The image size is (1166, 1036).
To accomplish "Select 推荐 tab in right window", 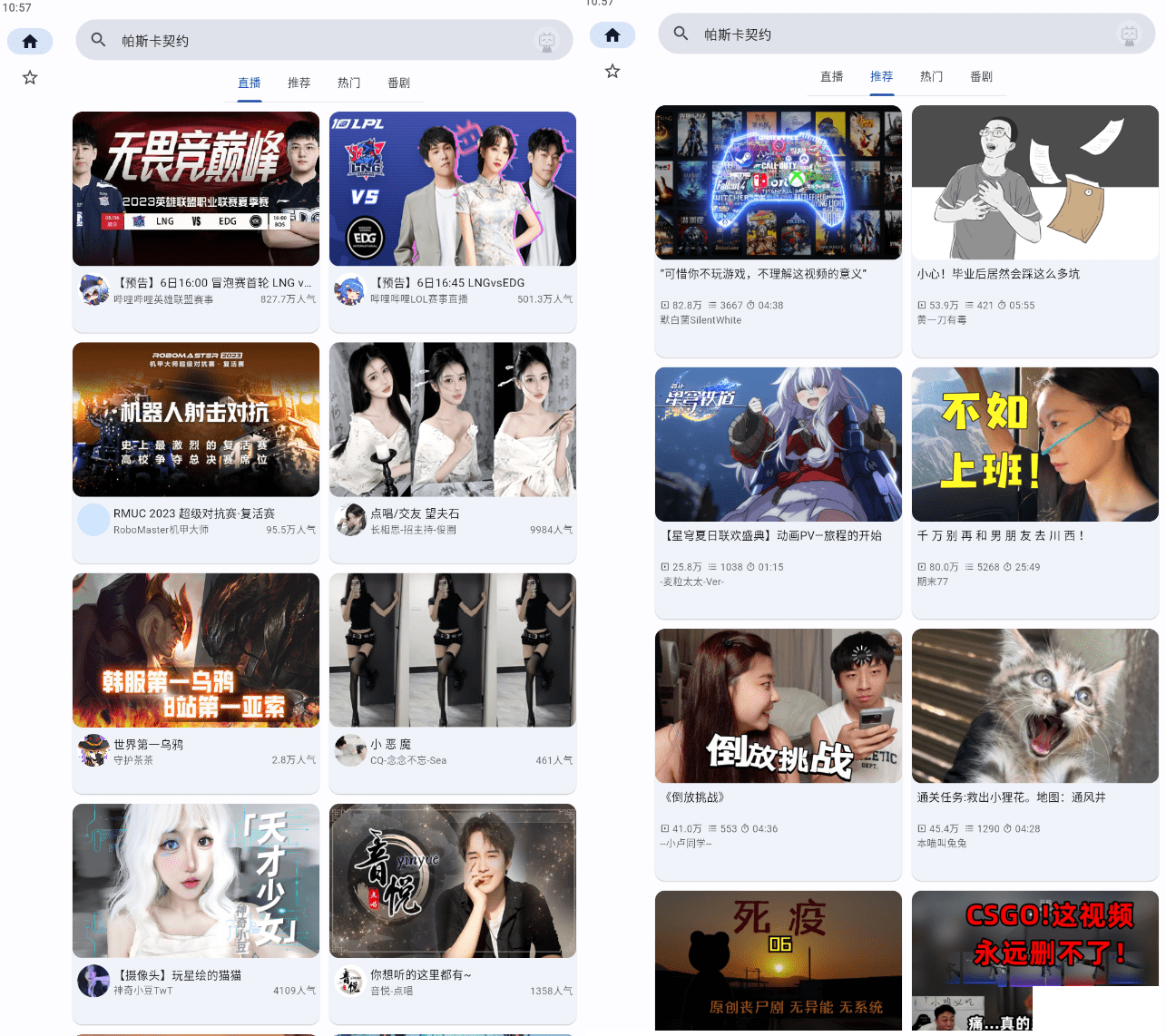I will [x=882, y=76].
